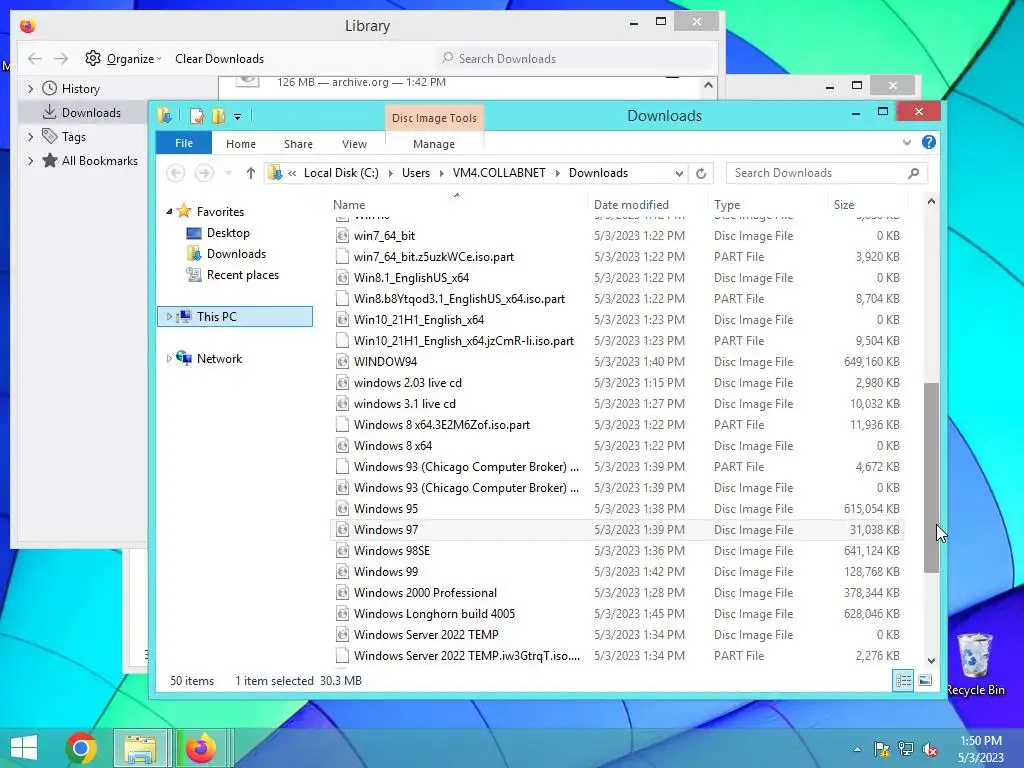The width and height of the screenshot is (1024, 768).
Task: Click VM4.COLLABNET breadcrumb
Action: click(499, 173)
